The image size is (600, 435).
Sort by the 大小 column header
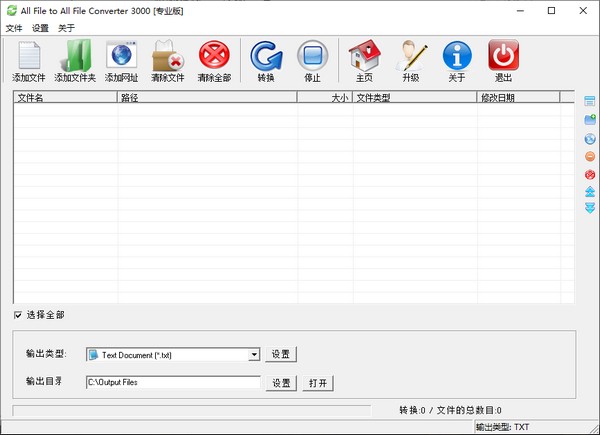(x=324, y=98)
